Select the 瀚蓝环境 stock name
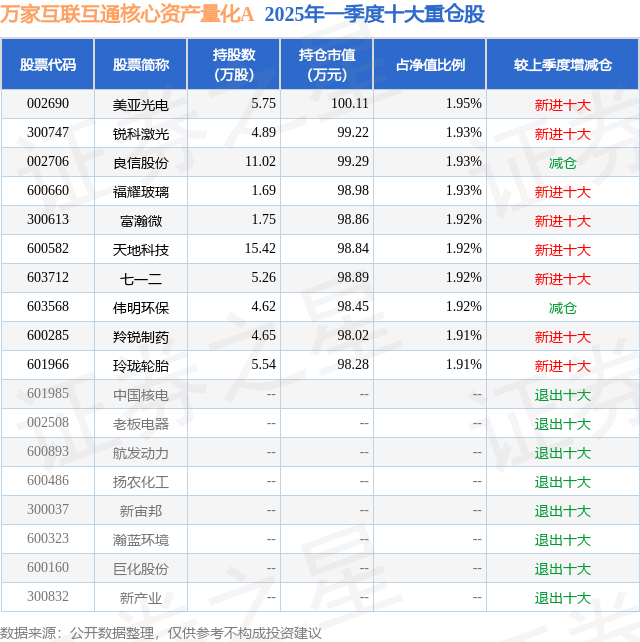The width and height of the screenshot is (640, 642). (141, 540)
